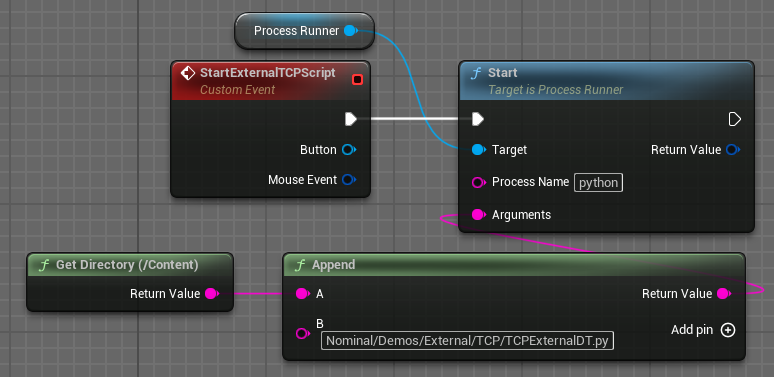Click the Mouse Event output pin
This screenshot has height=377, width=774.
point(349,180)
